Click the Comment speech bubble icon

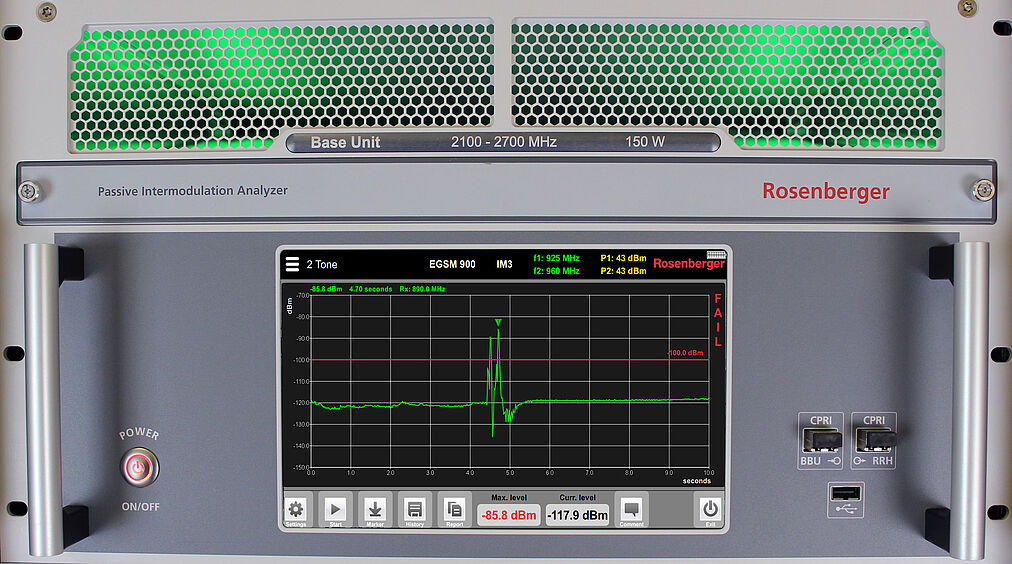pyautogui.click(x=631, y=509)
